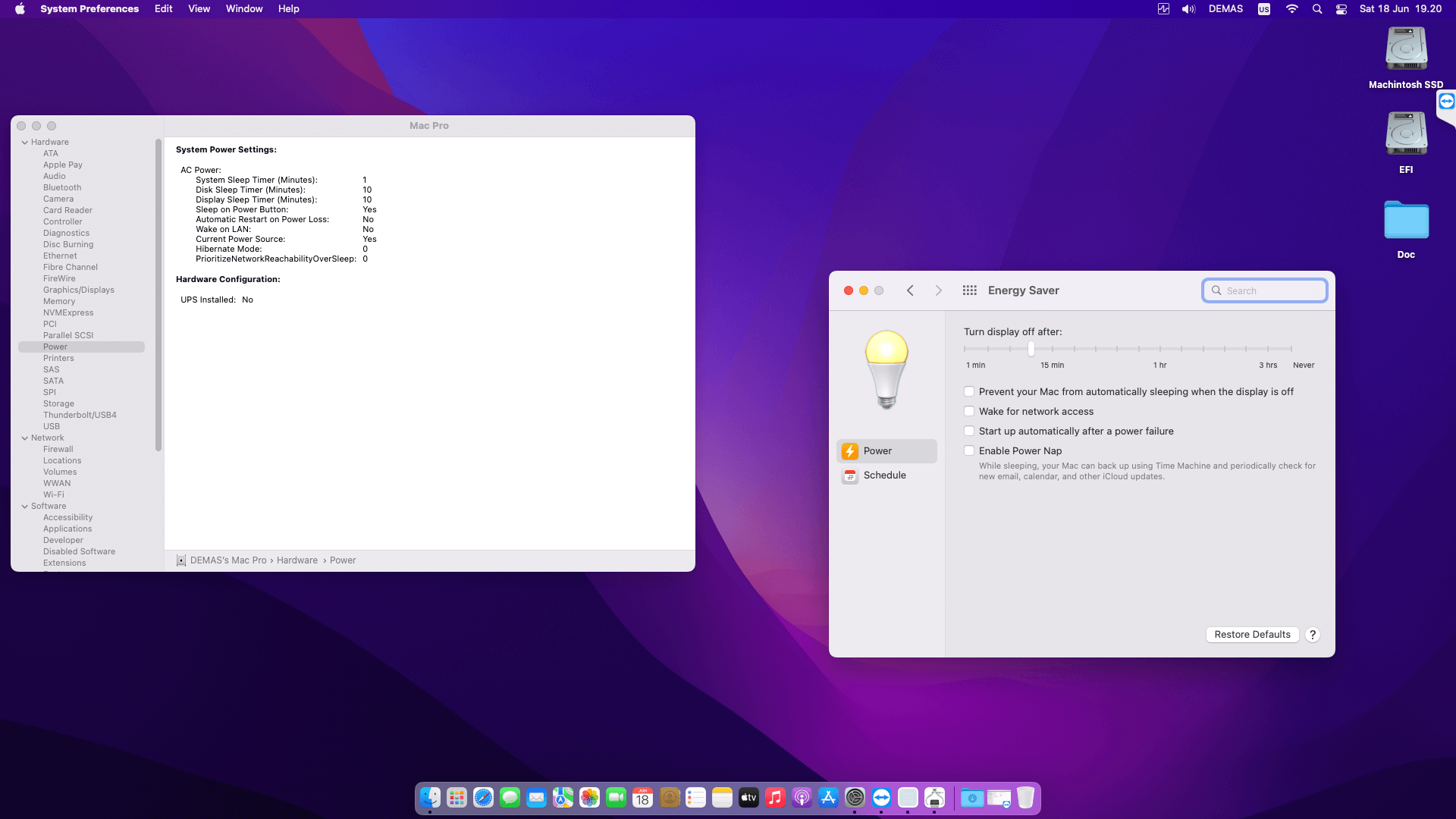Enable Prevent Mac from automatically sleeping checkbox
1456x819 pixels.
[969, 392]
